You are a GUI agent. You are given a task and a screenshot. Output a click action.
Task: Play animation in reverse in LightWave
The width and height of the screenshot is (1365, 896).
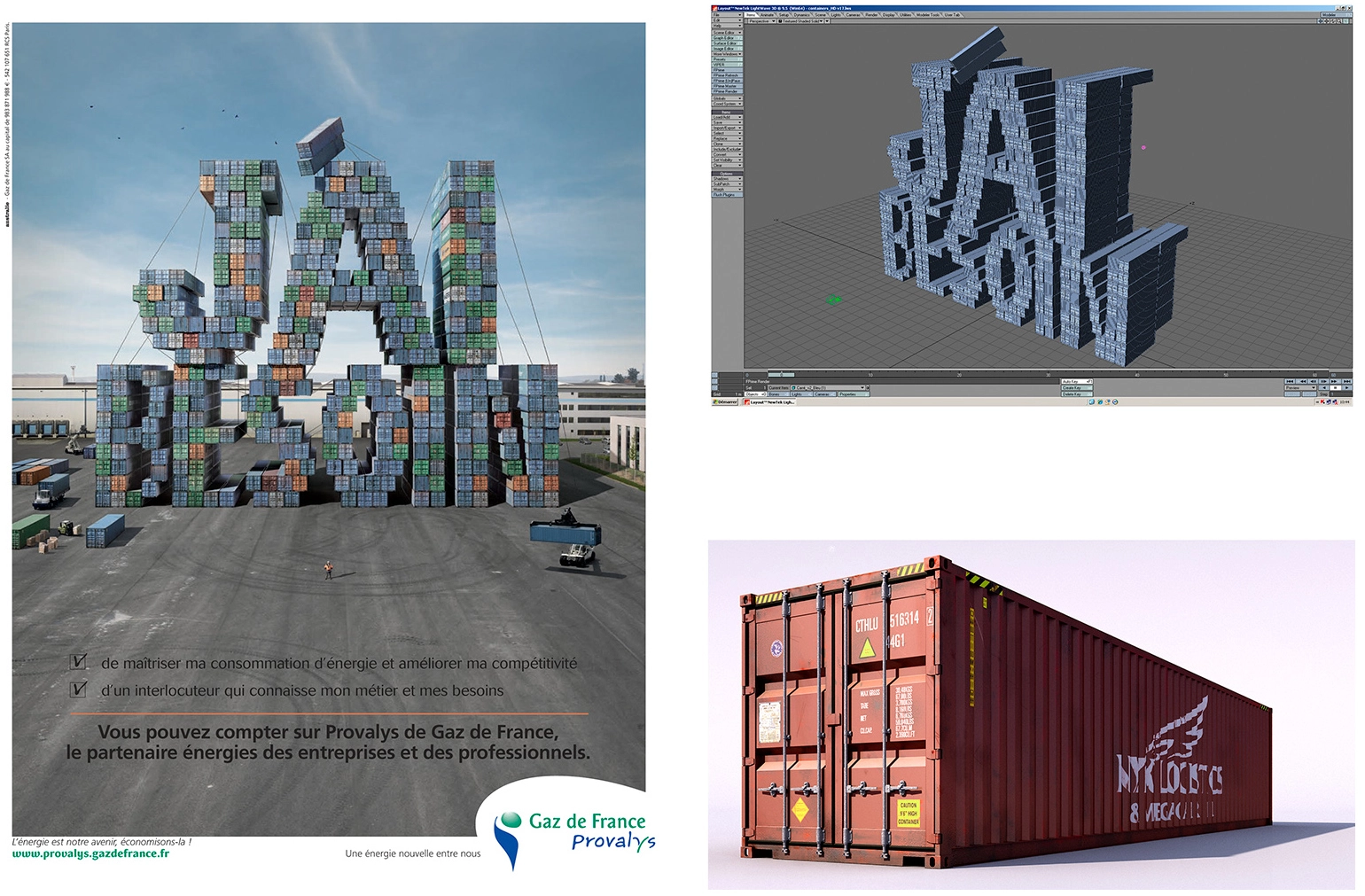click(x=1324, y=387)
